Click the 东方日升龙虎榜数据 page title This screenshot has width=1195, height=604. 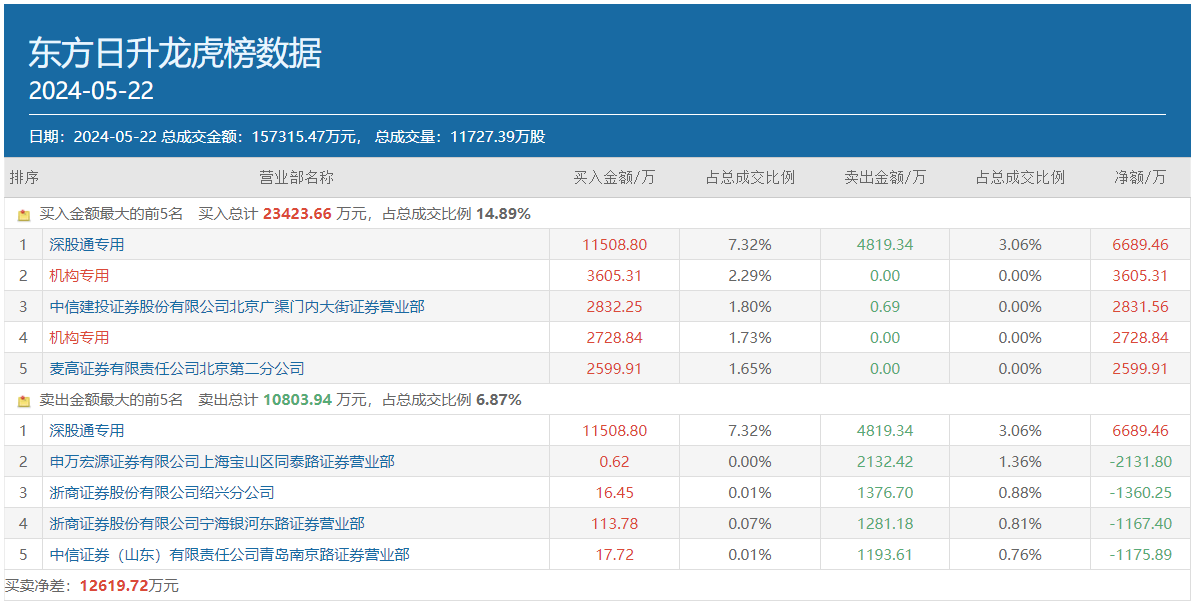point(175,52)
